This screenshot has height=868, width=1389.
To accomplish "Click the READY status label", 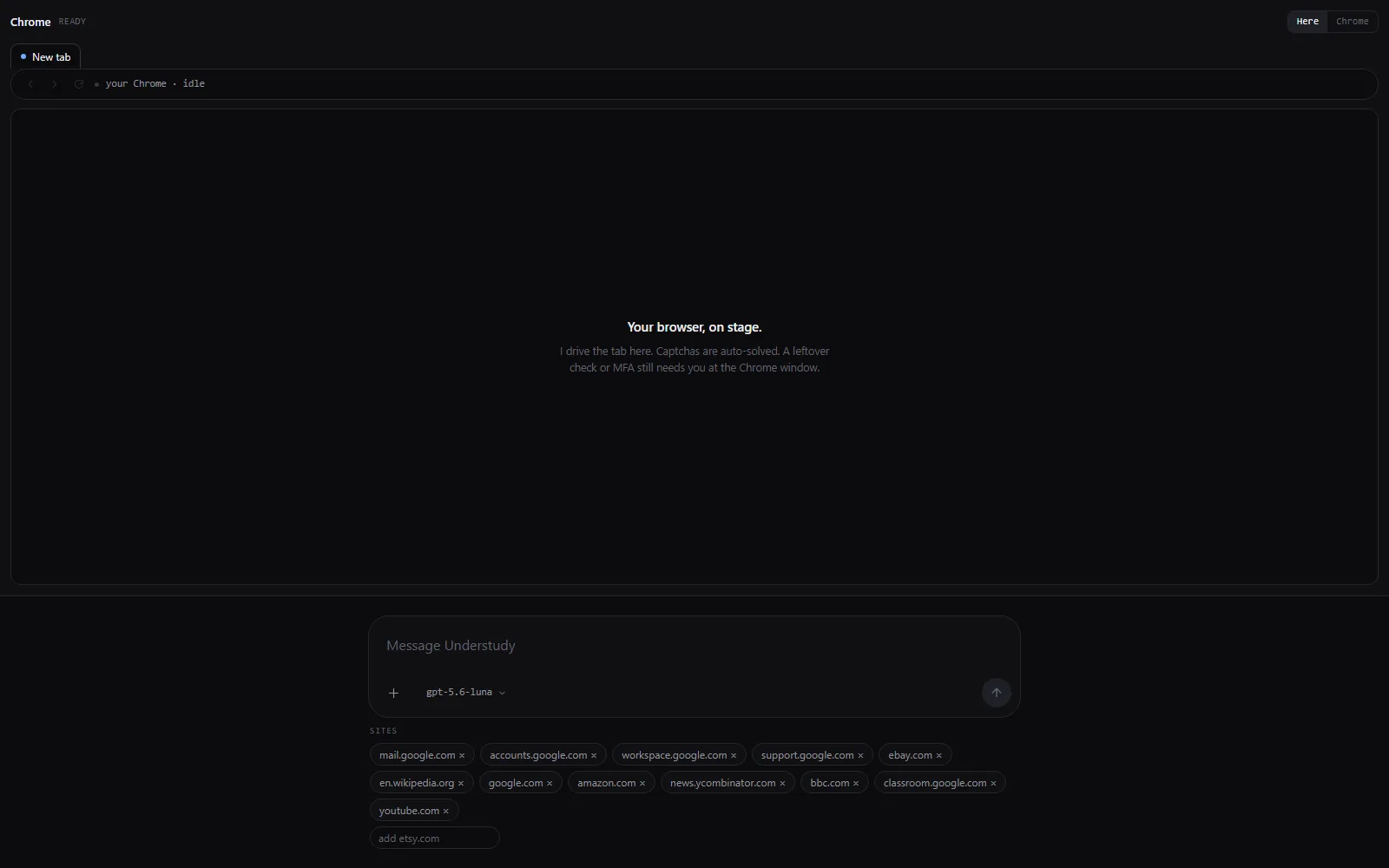I will (x=72, y=22).
